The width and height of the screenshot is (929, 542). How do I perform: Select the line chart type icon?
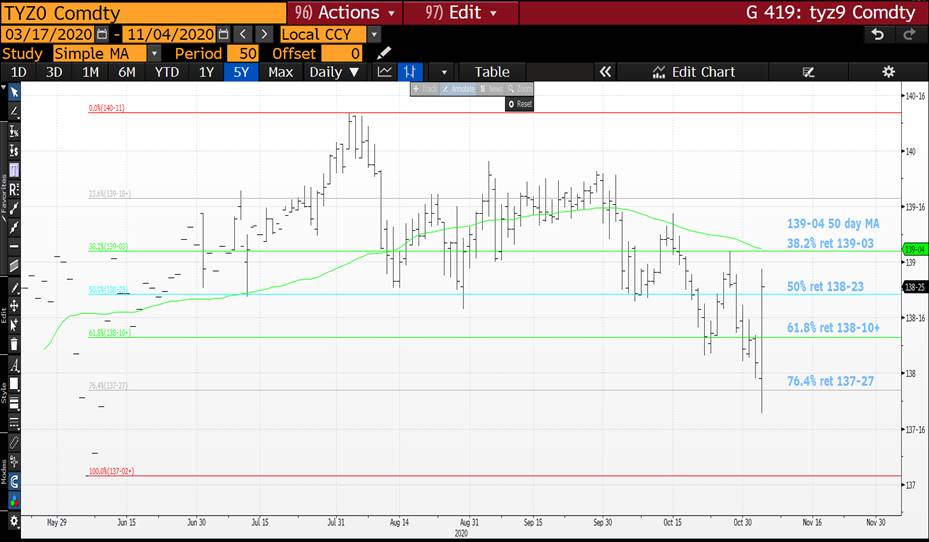point(384,72)
